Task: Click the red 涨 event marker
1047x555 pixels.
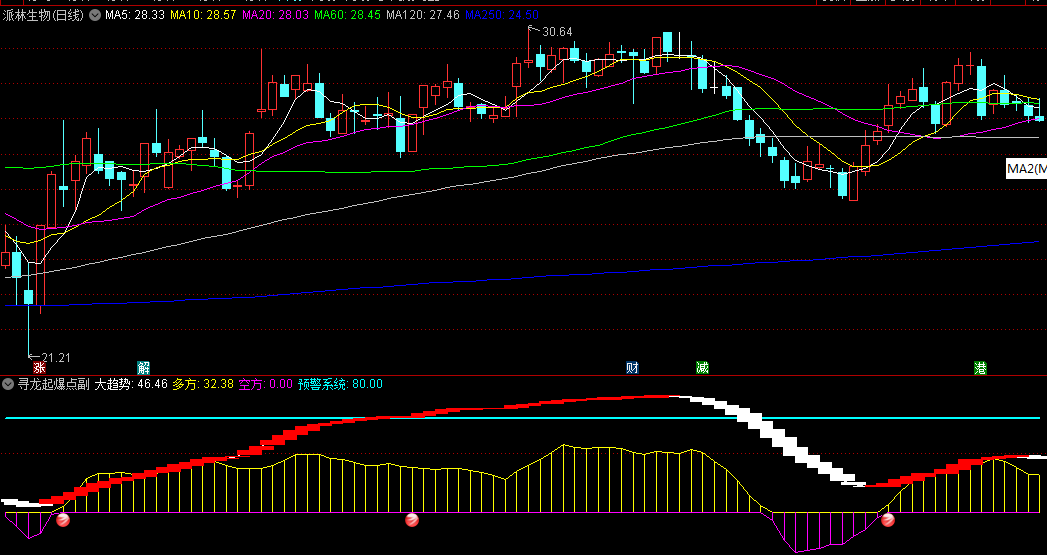Action: click(39, 367)
